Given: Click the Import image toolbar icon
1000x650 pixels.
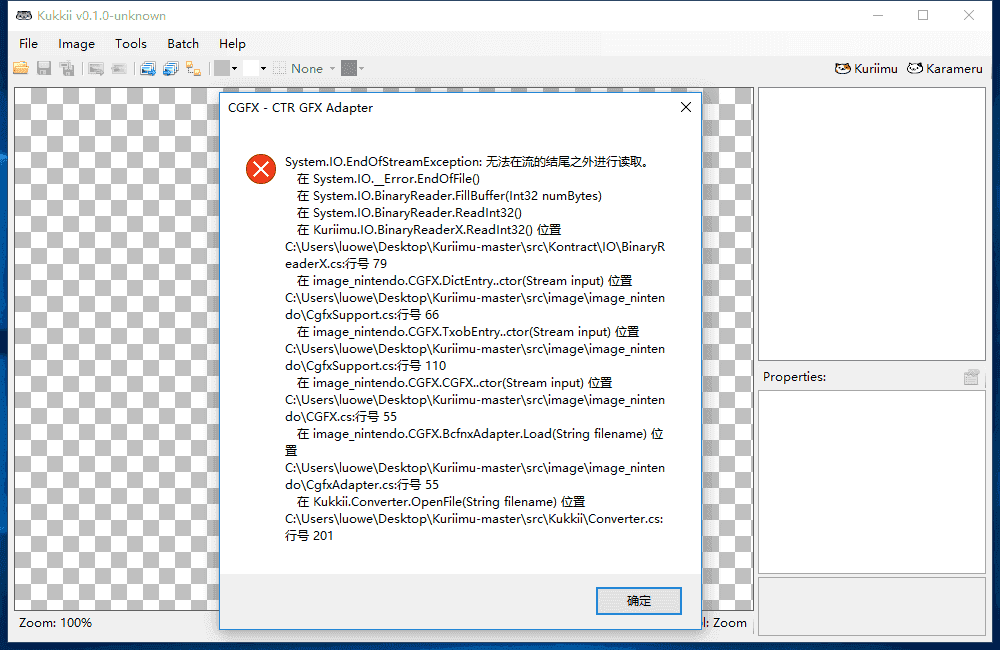Looking at the screenshot, I should coord(119,68).
